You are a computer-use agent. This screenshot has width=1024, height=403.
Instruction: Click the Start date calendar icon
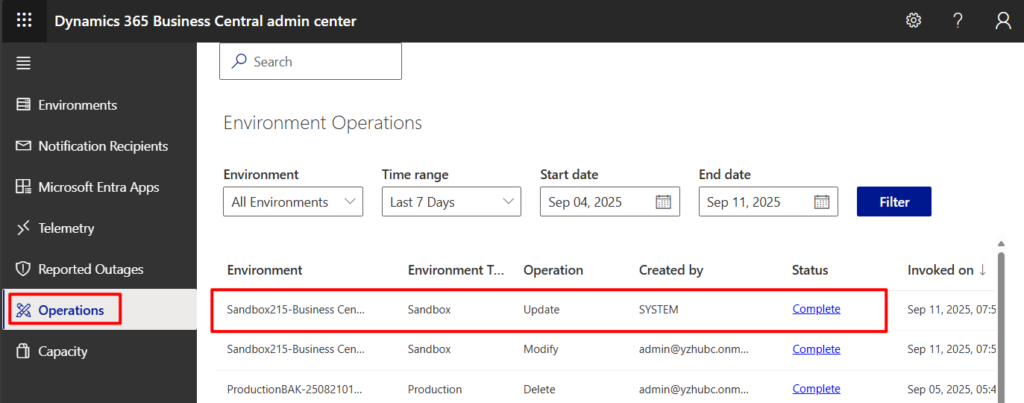click(663, 202)
